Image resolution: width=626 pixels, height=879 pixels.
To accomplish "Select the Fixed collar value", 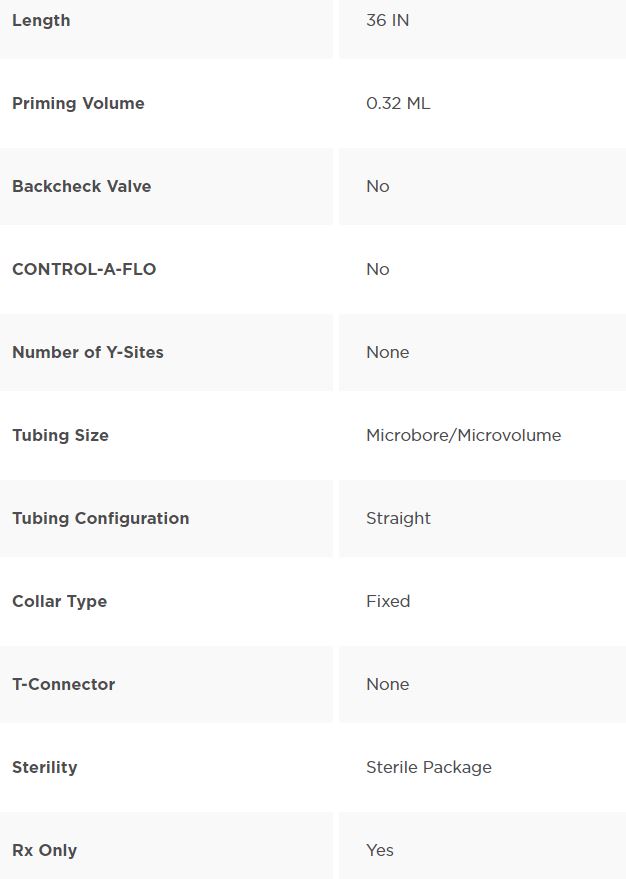I will coord(388,601).
